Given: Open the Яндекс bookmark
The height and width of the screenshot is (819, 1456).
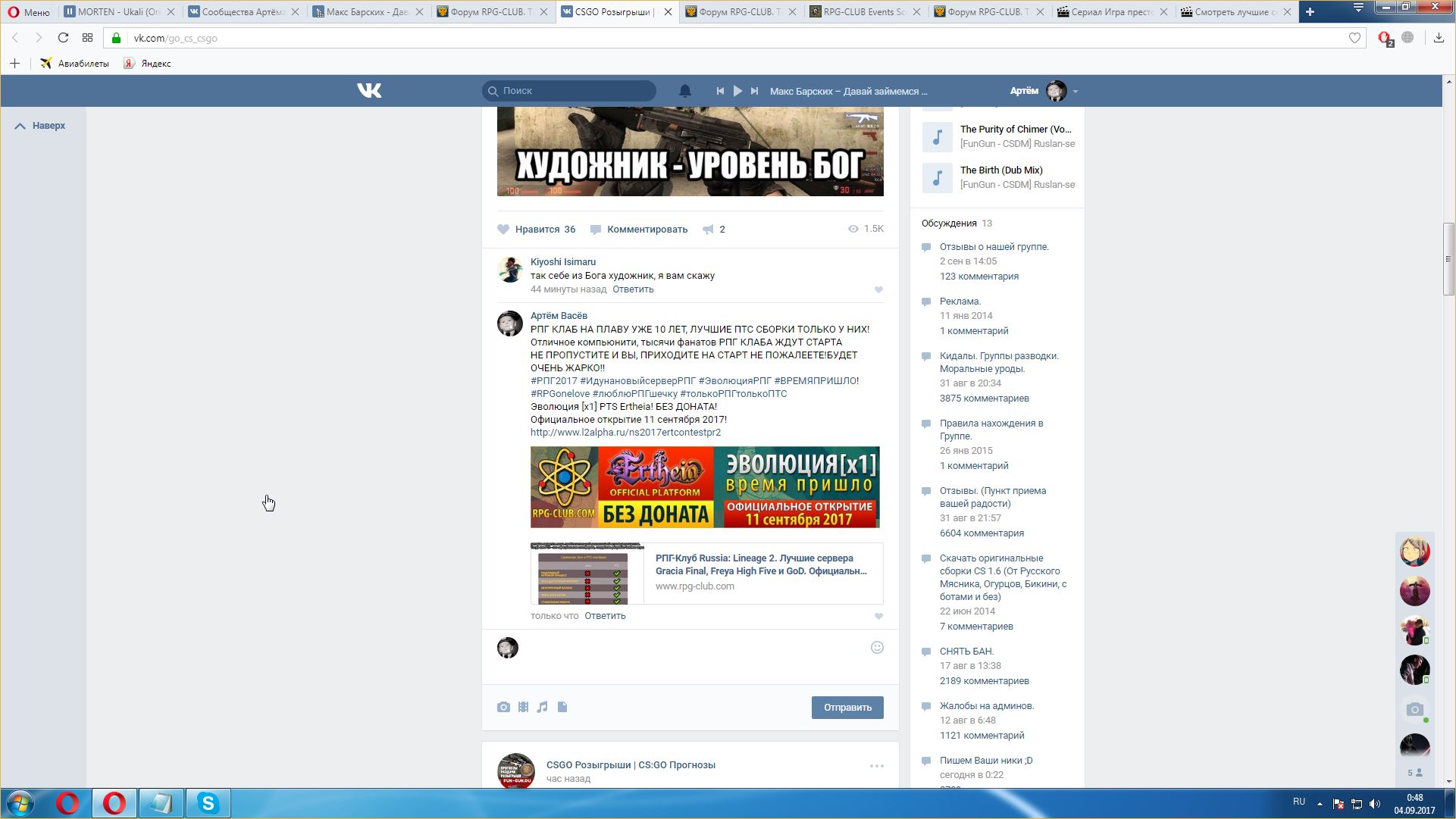Looking at the screenshot, I should (x=148, y=64).
